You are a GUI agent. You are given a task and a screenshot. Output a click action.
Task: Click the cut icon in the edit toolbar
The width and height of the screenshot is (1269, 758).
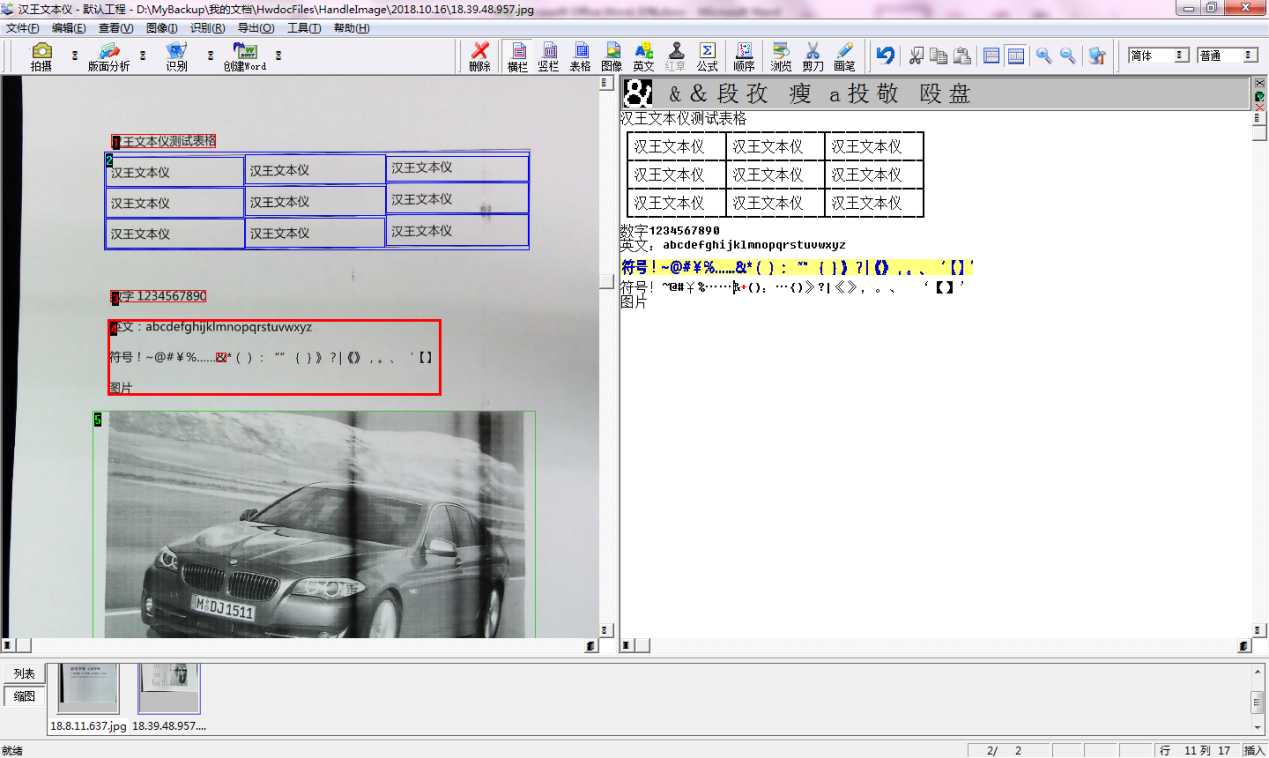915,56
